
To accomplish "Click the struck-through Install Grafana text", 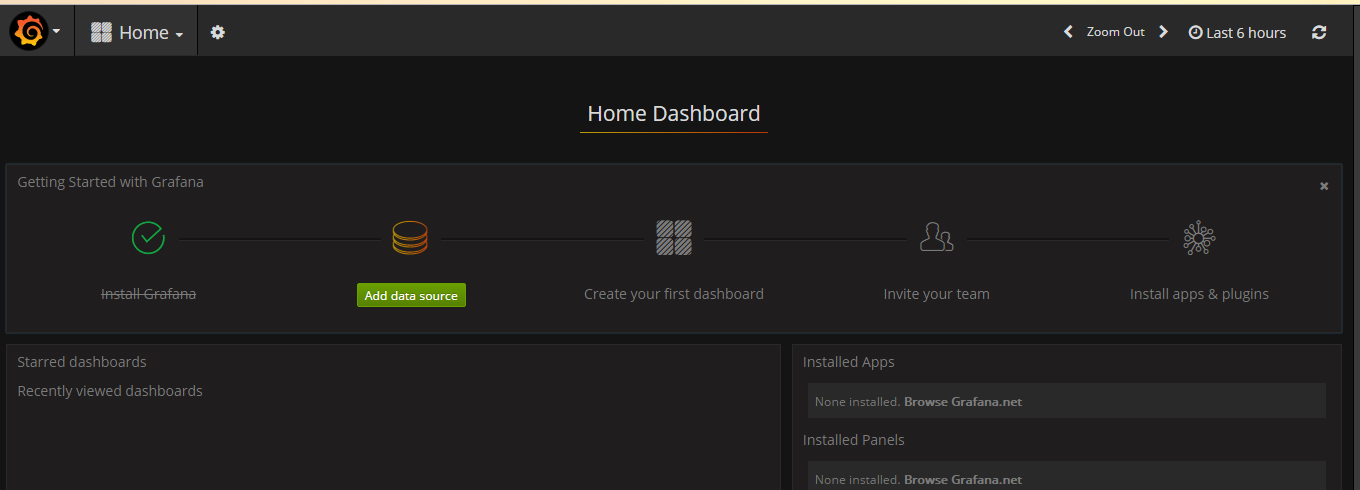I will [148, 294].
